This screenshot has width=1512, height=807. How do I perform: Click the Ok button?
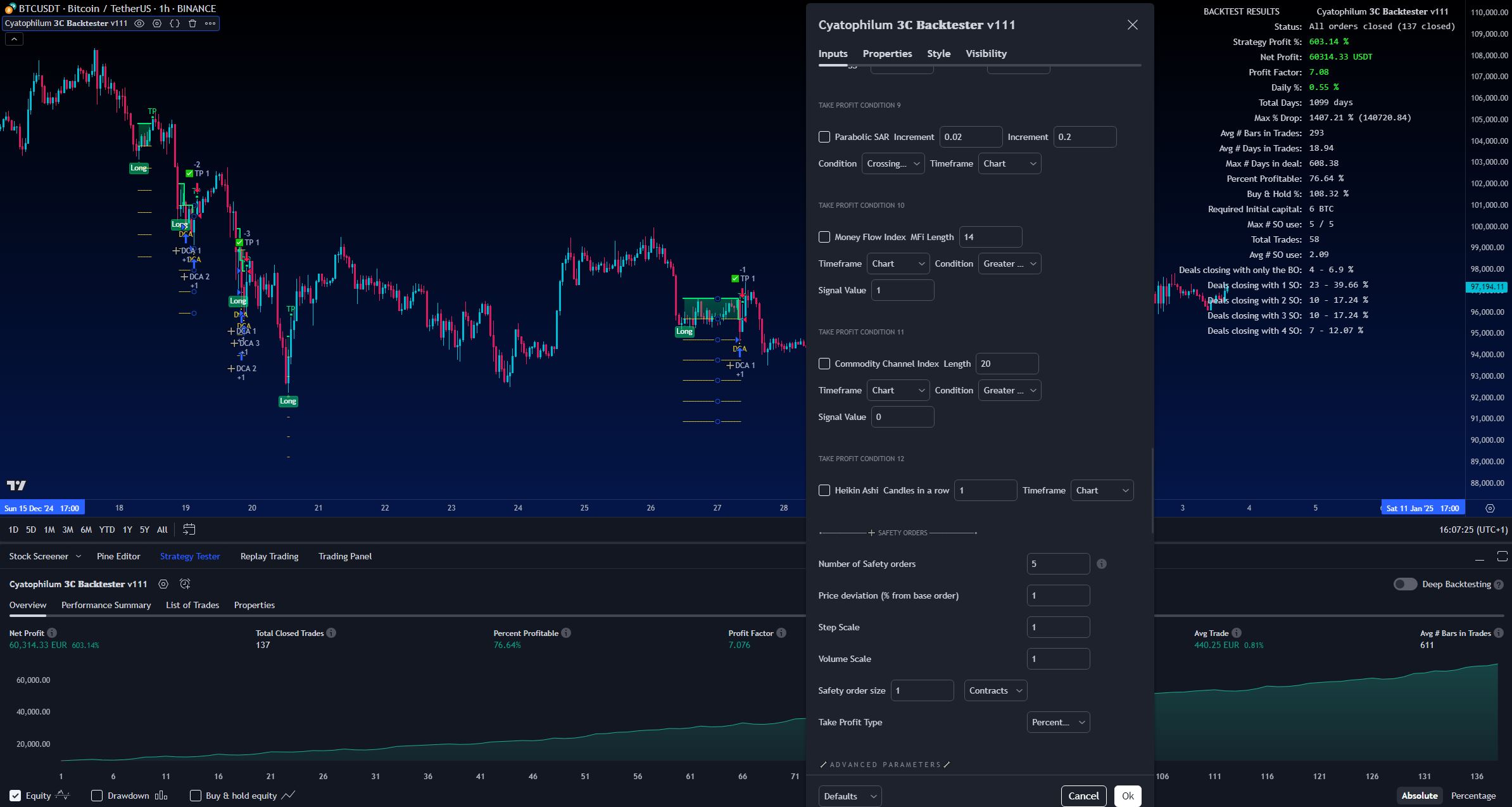(x=1128, y=796)
